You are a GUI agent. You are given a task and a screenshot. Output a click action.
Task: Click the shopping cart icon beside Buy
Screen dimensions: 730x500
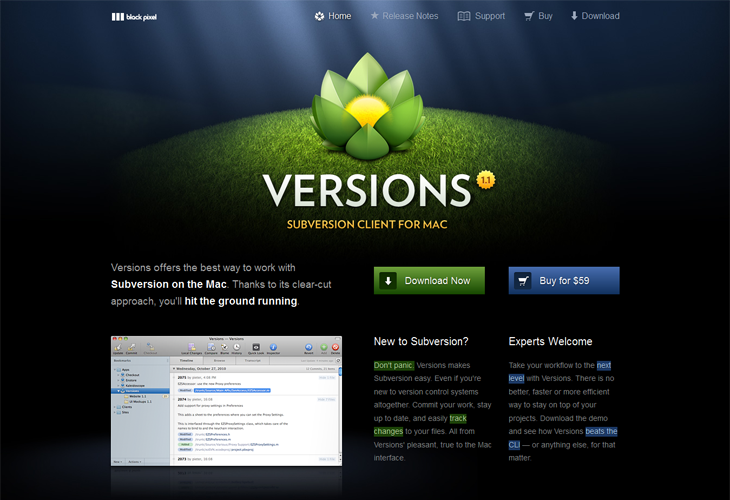click(x=529, y=16)
